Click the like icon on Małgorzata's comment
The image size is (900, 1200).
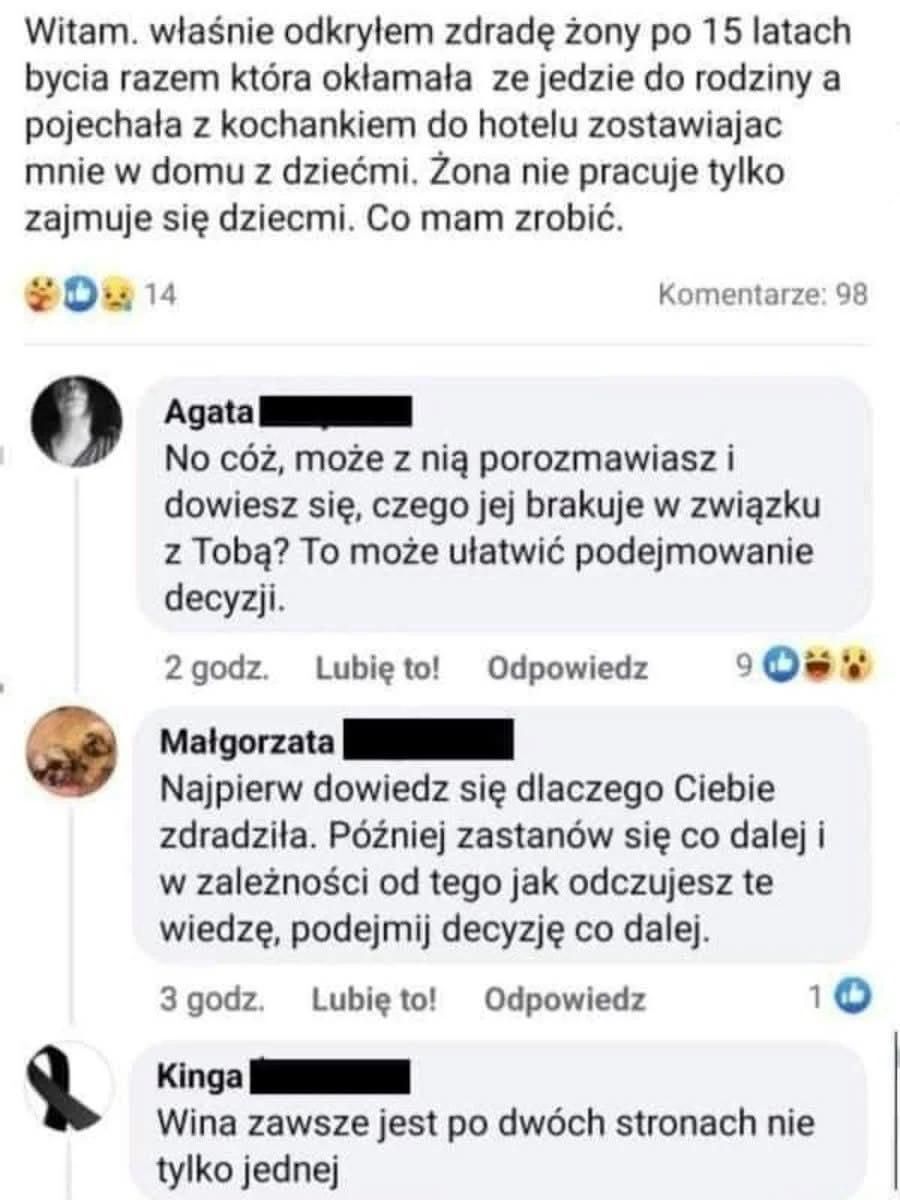[x=853, y=994]
